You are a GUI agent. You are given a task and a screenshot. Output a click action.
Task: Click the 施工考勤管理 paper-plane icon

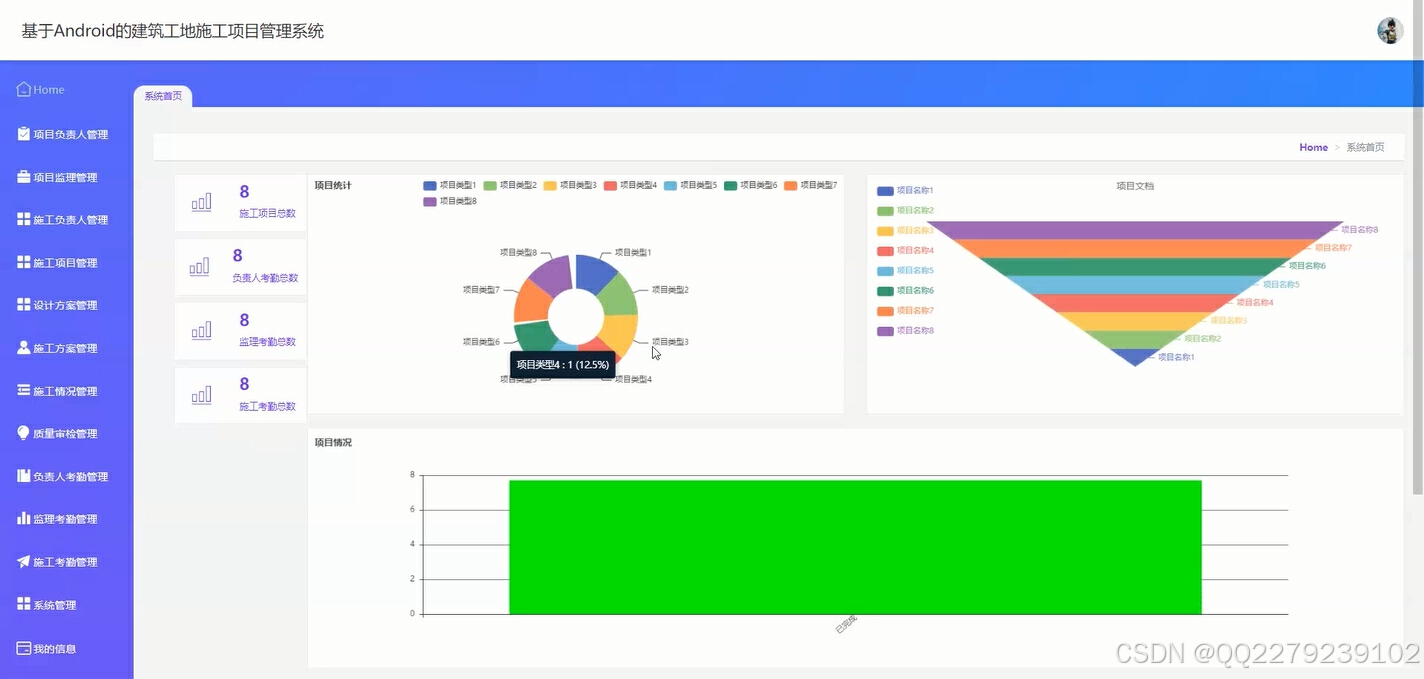point(23,561)
